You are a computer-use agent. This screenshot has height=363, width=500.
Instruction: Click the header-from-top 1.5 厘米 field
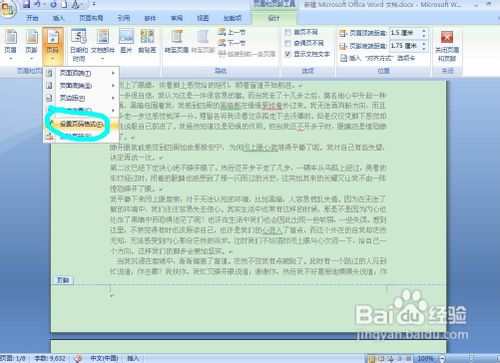coord(404,33)
